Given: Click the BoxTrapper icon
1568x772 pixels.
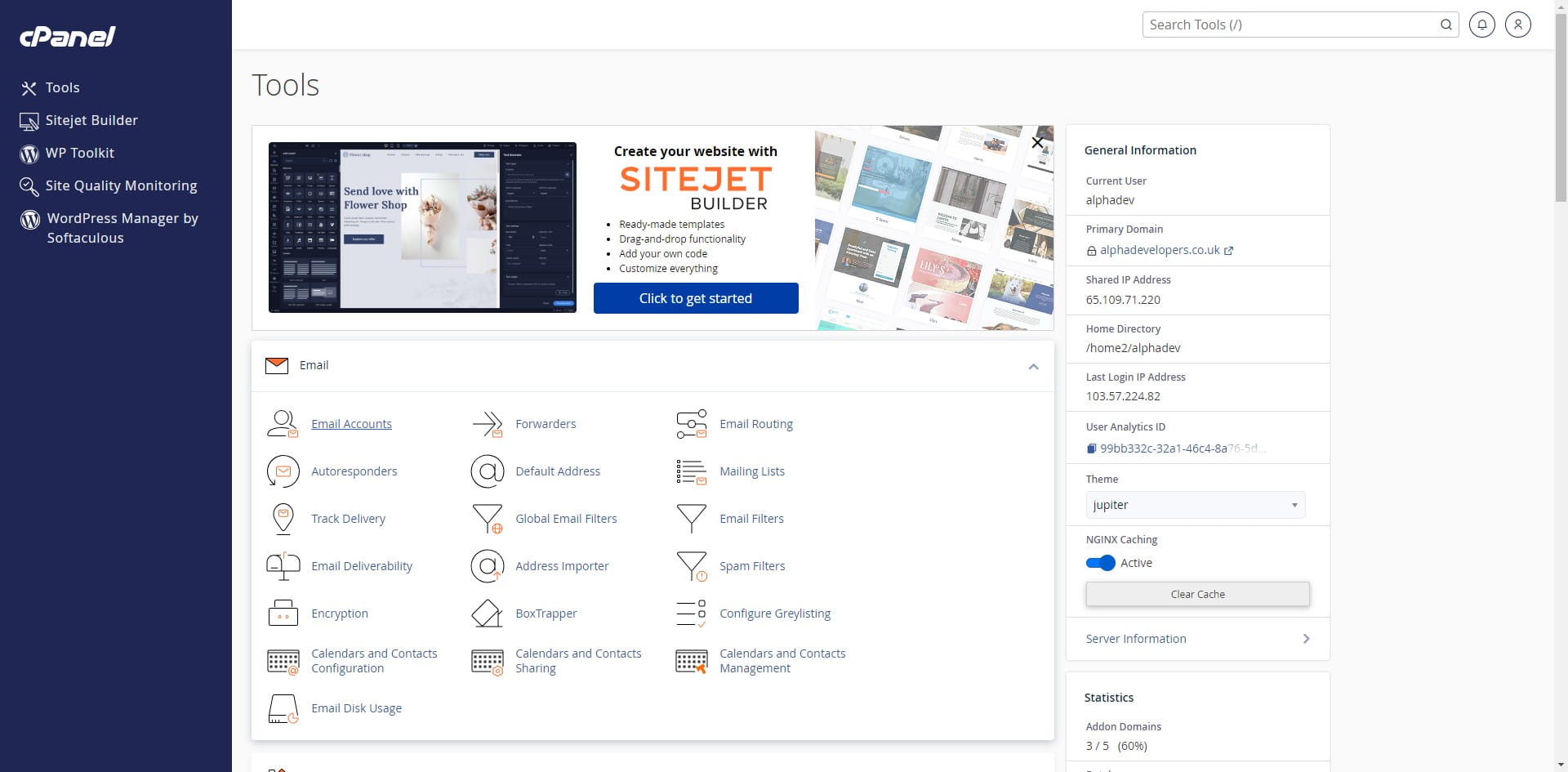Looking at the screenshot, I should pyautogui.click(x=487, y=614).
